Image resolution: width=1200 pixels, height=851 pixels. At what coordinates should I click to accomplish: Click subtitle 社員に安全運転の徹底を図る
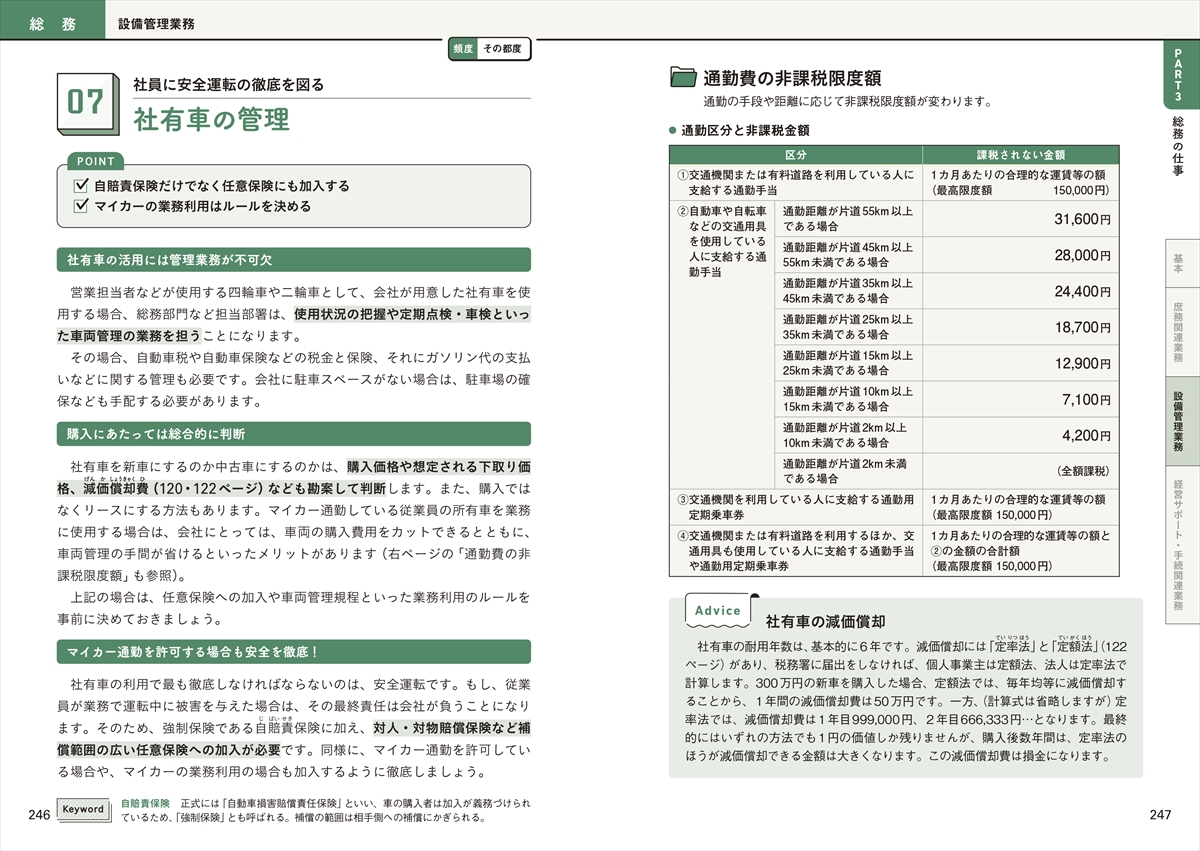point(229,84)
